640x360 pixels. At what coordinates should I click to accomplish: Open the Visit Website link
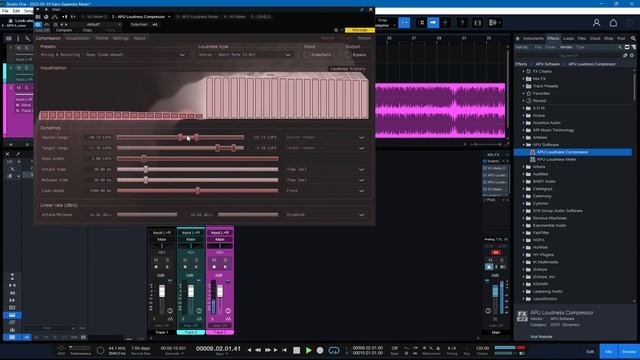(x=541, y=337)
